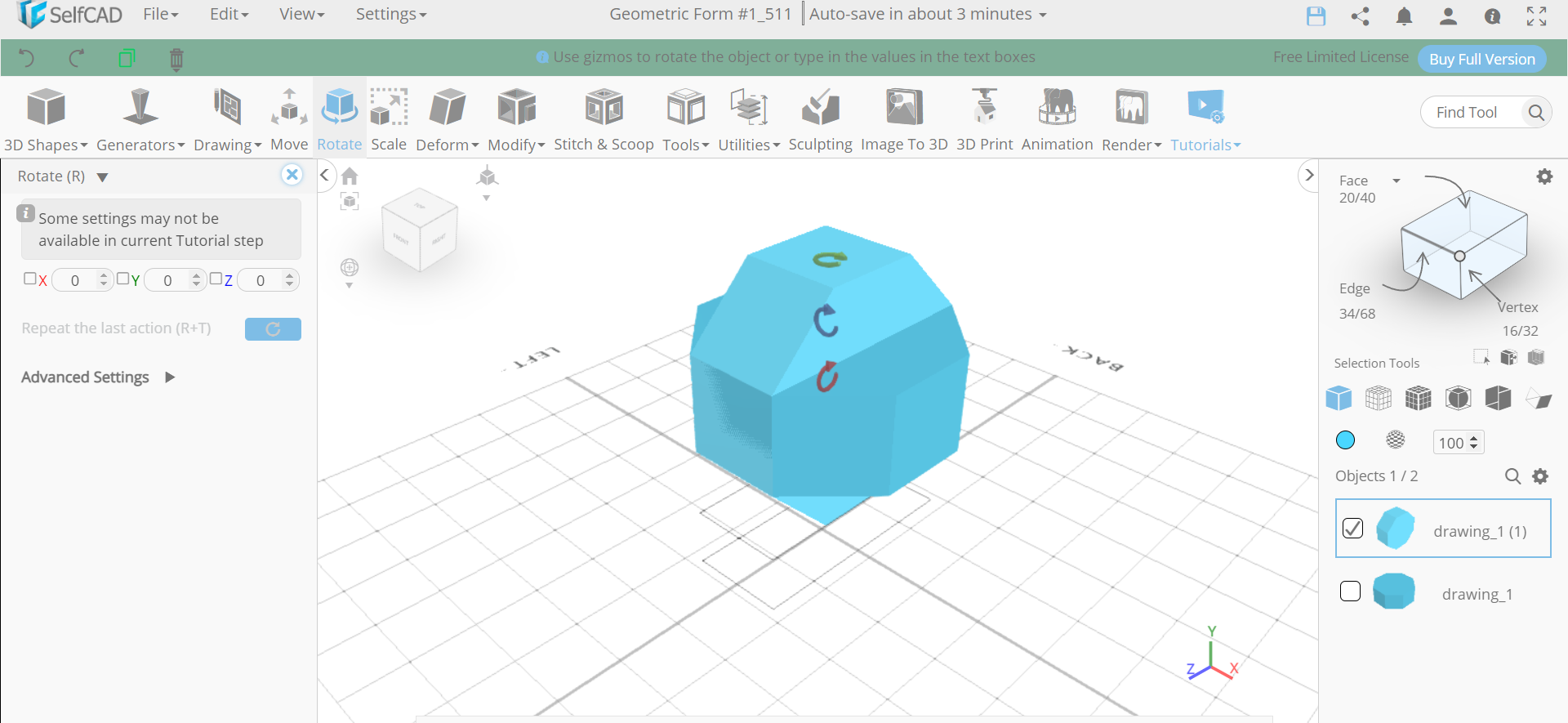Screen dimensions: 1568x723
Task: Click the undo arrow icon
Action: click(x=27, y=58)
